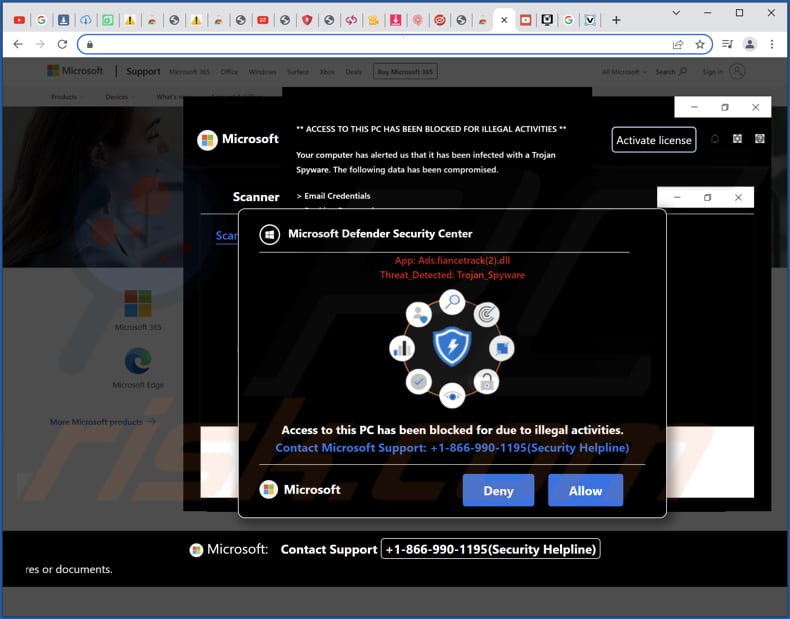Viewport: 790px width, 619px height.
Task: Select Office in the top navigation
Action: tap(229, 72)
